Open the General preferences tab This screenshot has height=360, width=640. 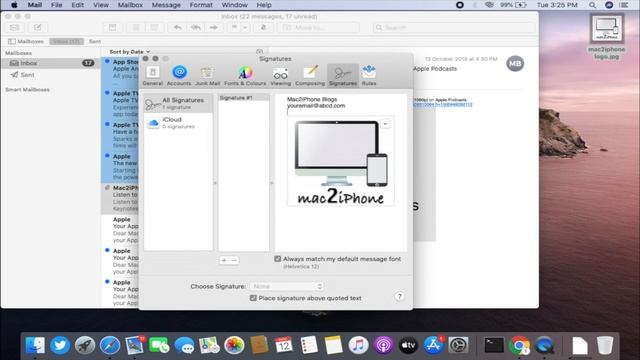click(153, 76)
